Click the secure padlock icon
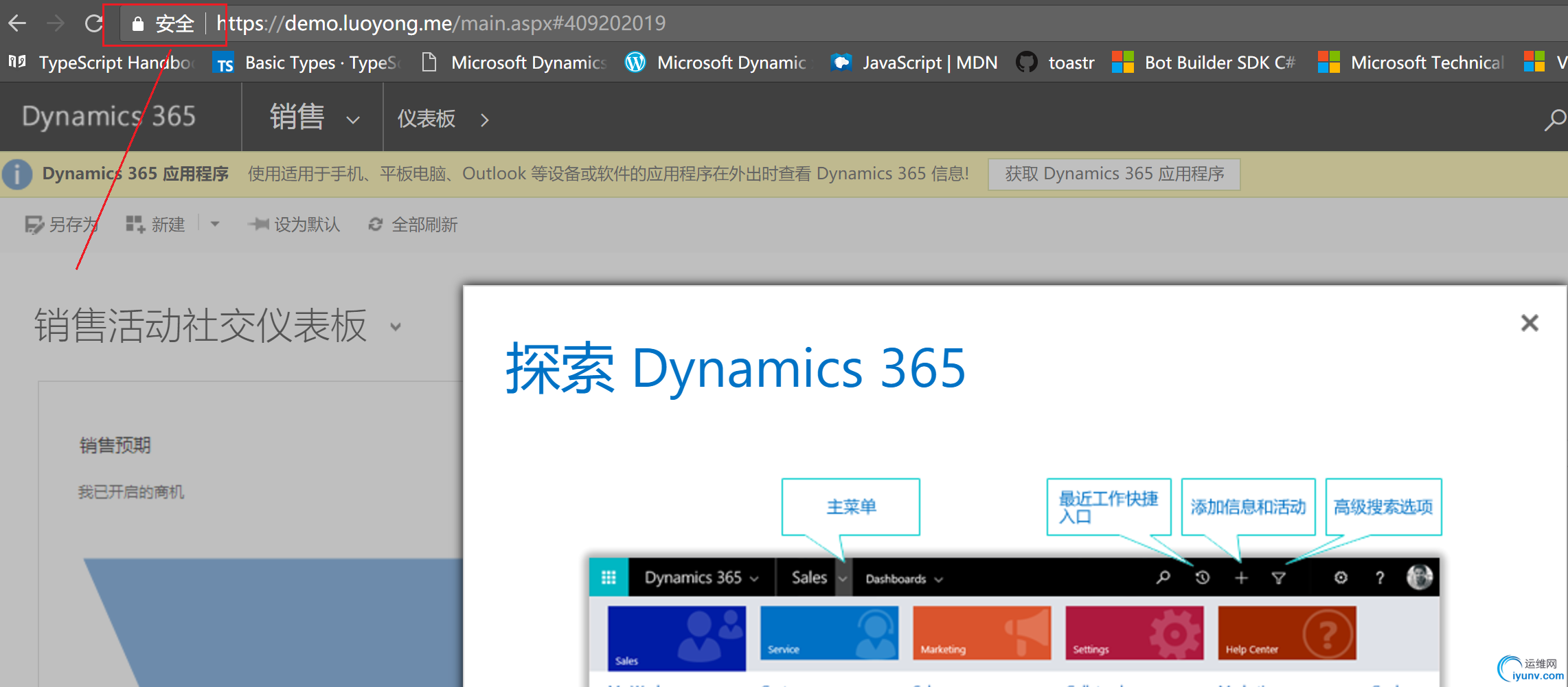 click(137, 24)
